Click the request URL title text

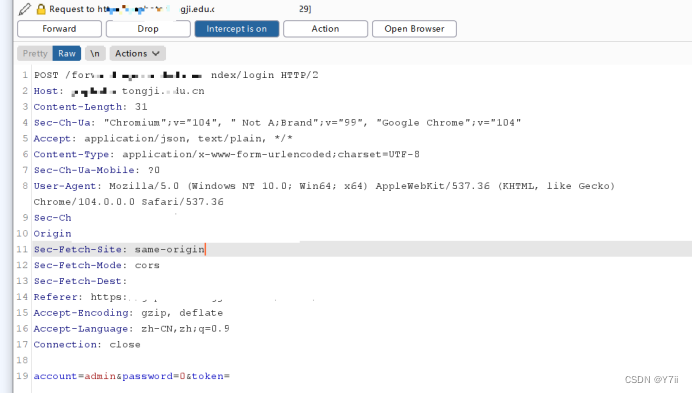pyautogui.click(x=180, y=9)
